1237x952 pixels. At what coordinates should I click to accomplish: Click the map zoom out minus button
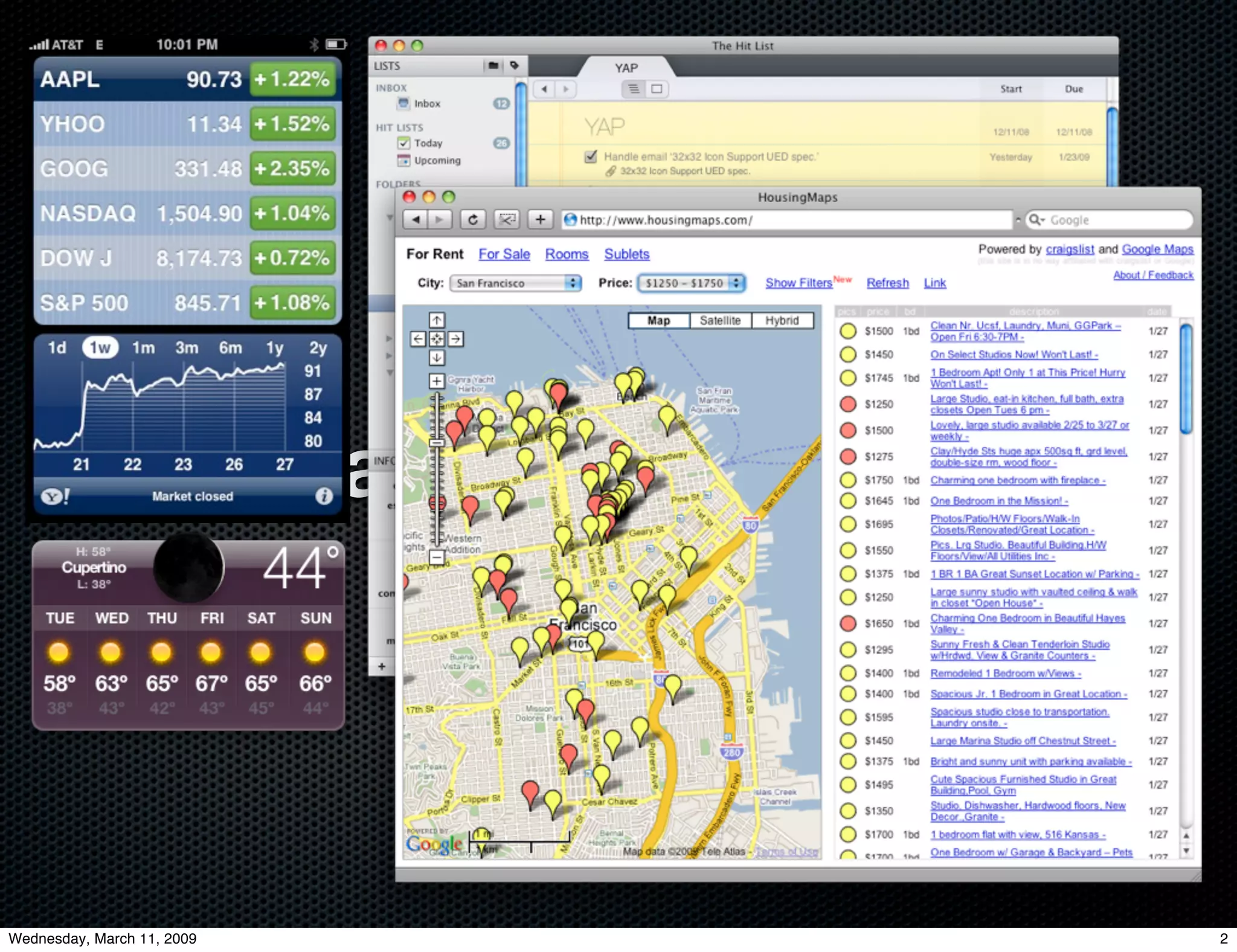437,557
